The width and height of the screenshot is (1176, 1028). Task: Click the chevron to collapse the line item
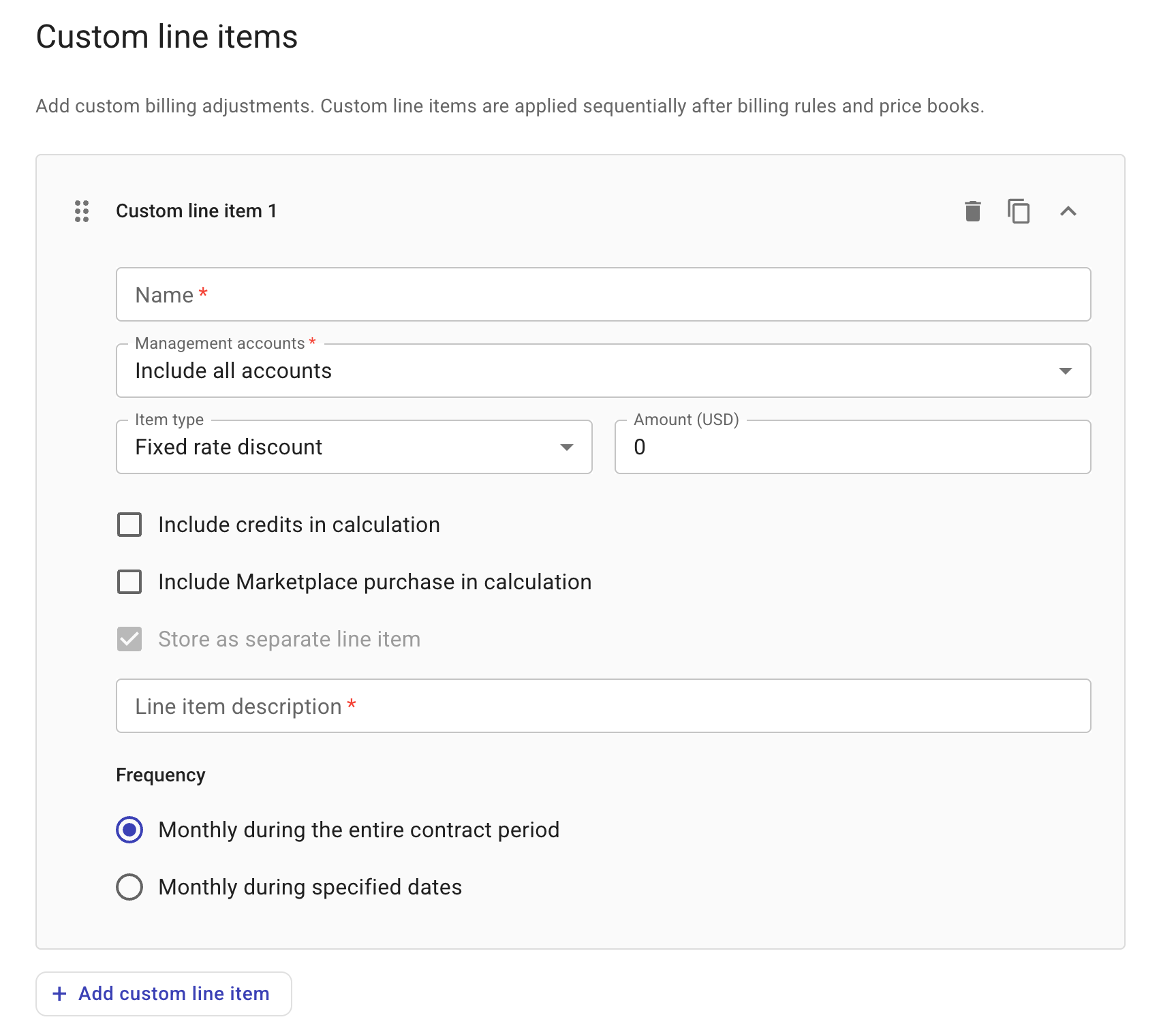coord(1070,212)
